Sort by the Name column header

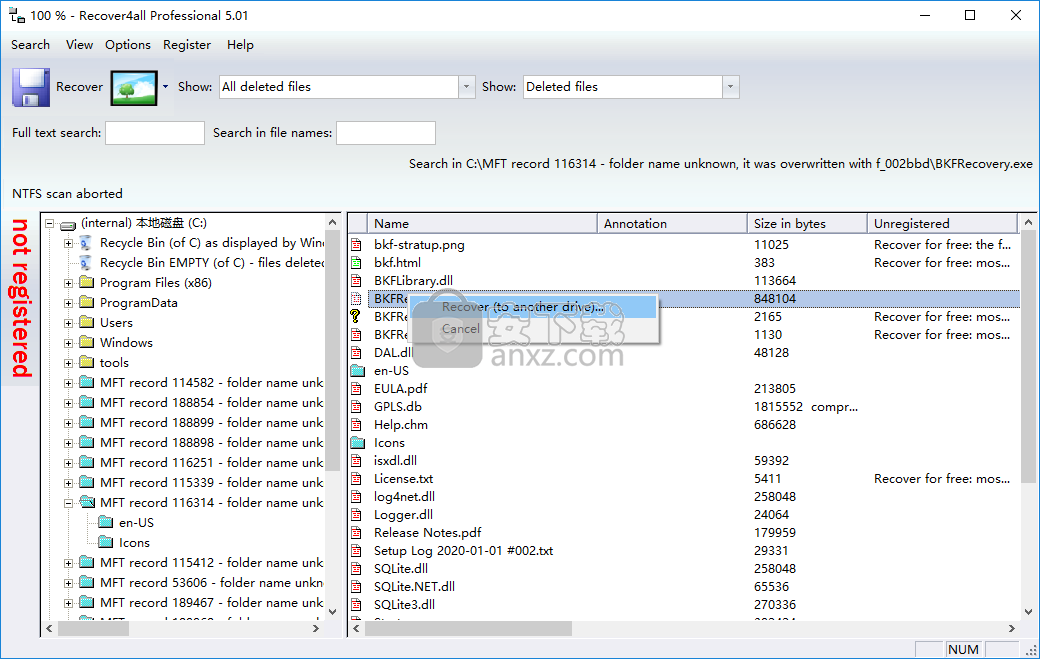(482, 223)
